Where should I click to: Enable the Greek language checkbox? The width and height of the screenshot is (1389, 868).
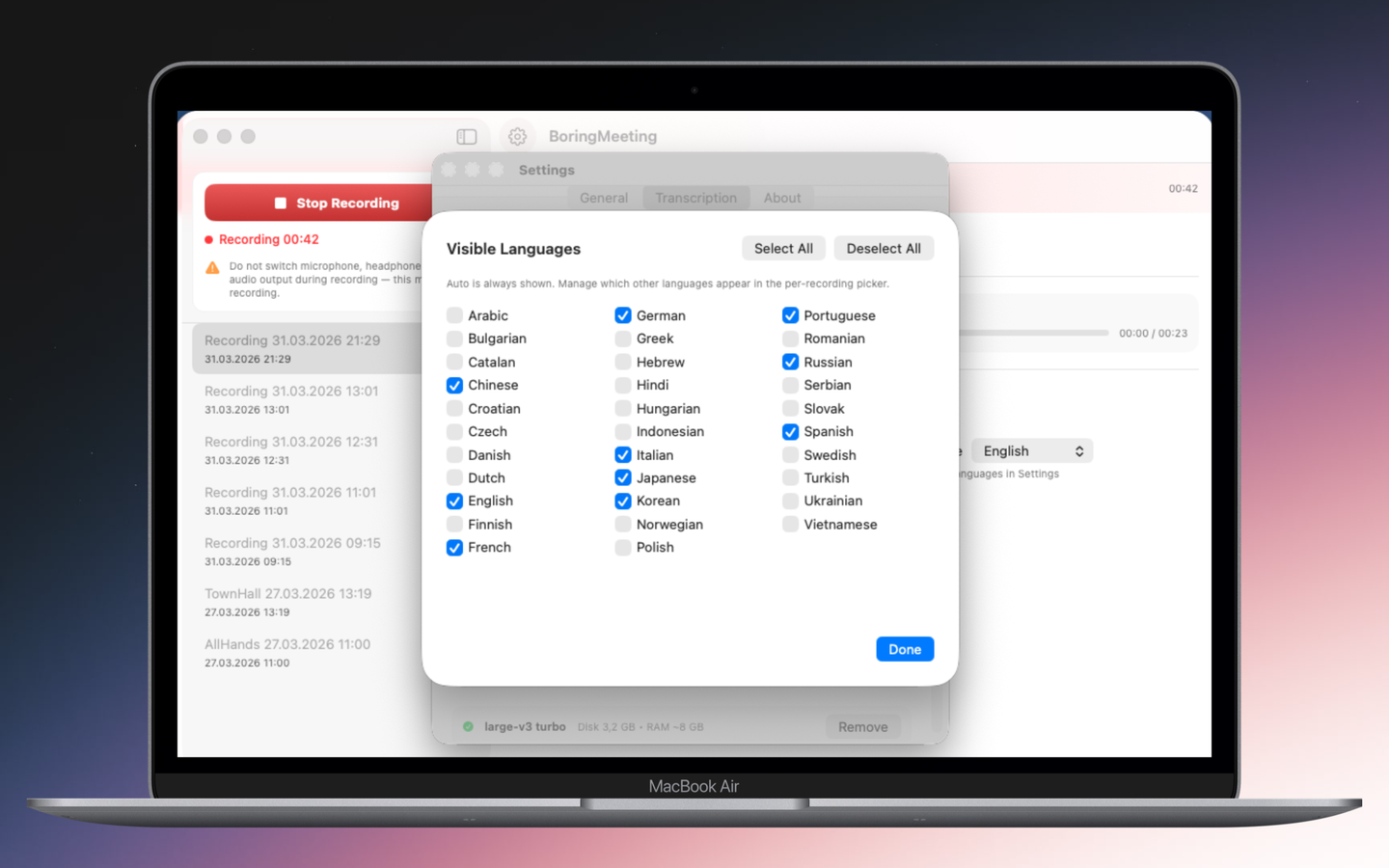tap(623, 339)
